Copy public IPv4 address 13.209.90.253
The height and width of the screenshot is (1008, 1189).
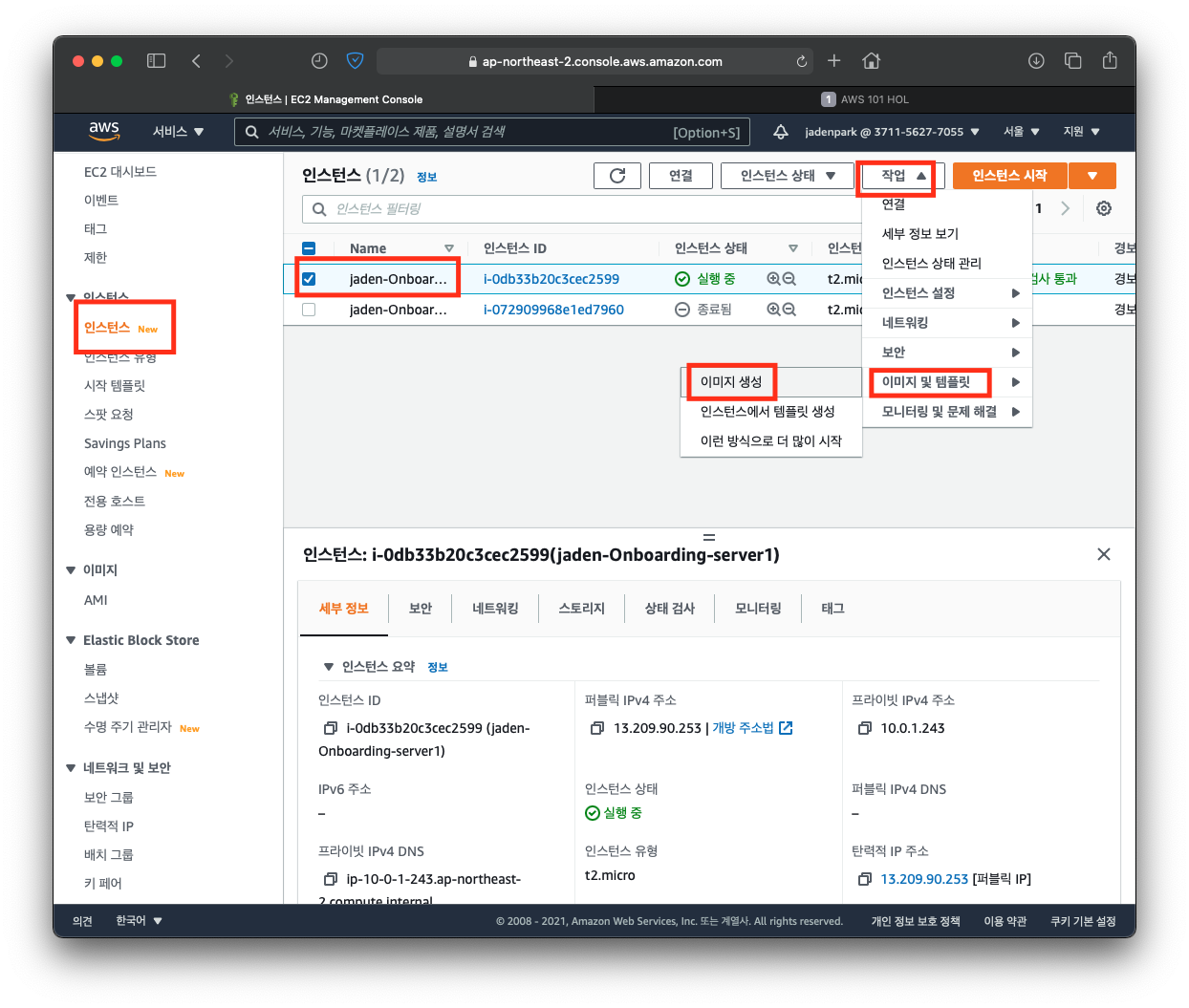597,728
